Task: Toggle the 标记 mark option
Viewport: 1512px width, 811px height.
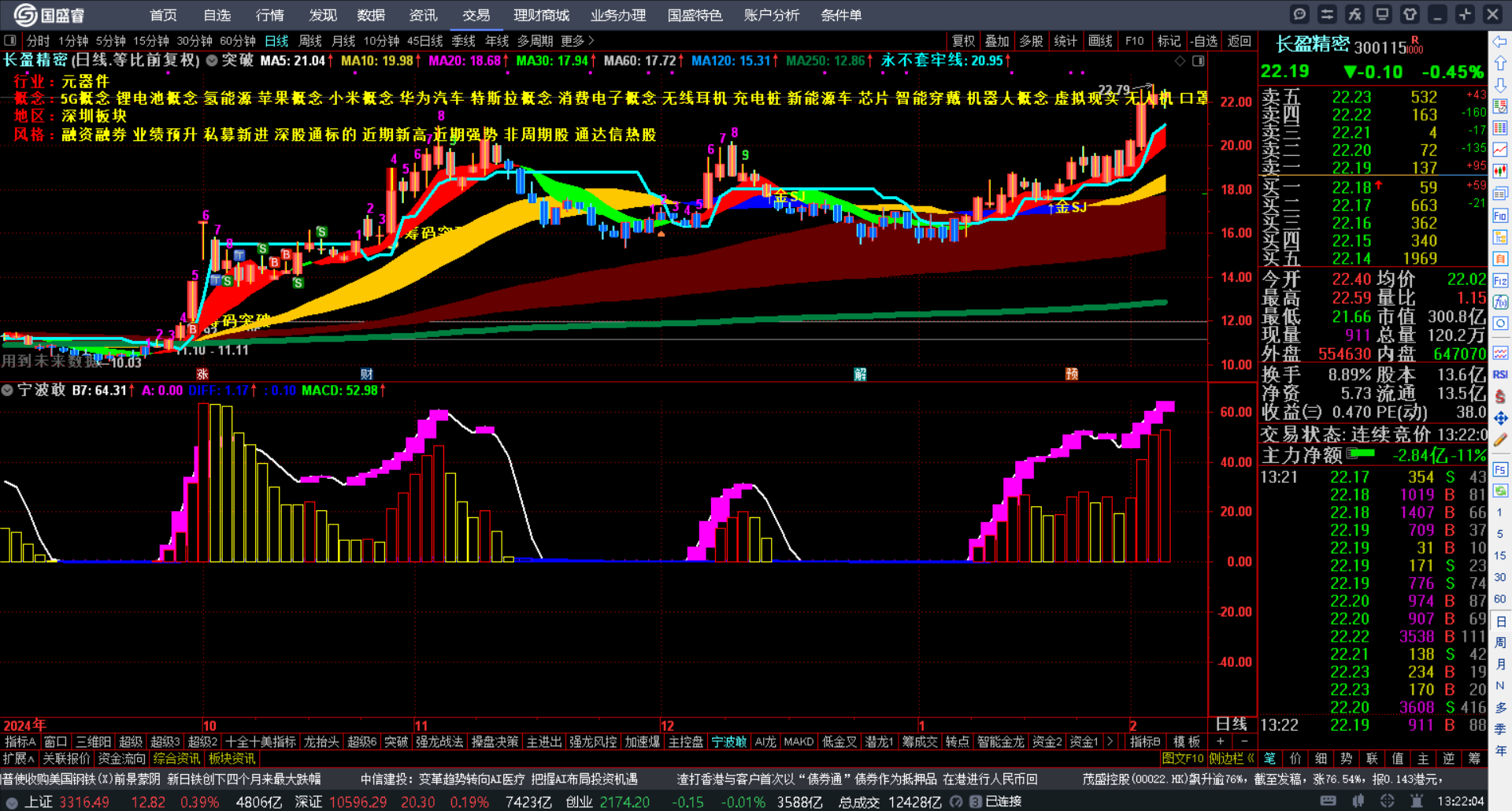Action: [1169, 41]
